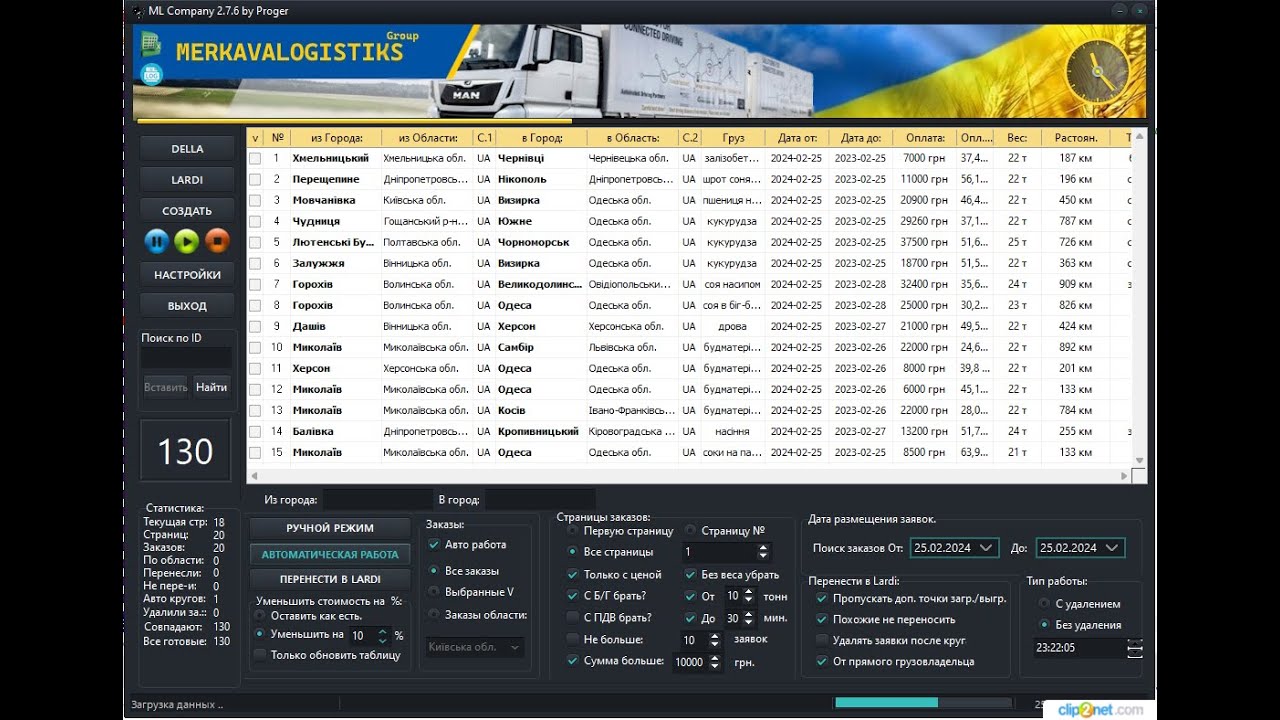The height and width of the screenshot is (720, 1280).
Task: Open the 'Поиск заказов От' date dropdown
Action: [986, 548]
